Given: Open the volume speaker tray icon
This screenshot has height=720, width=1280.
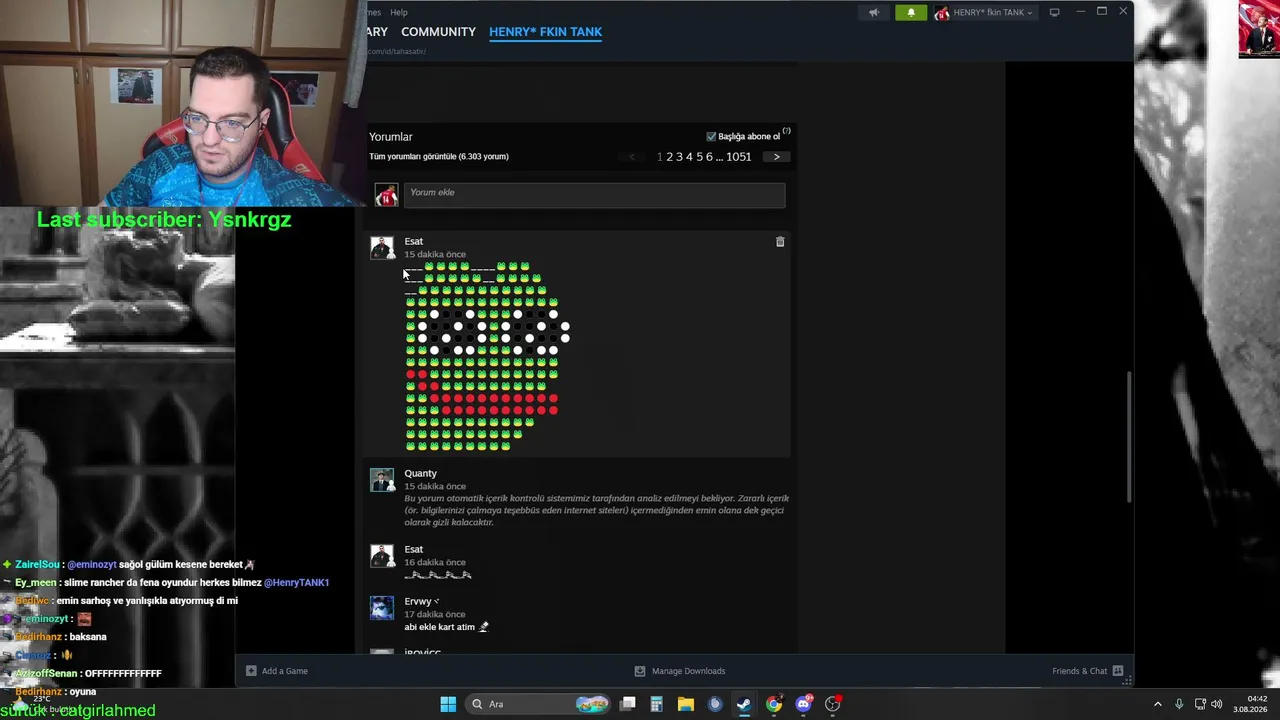Looking at the screenshot, I should point(1217,704).
